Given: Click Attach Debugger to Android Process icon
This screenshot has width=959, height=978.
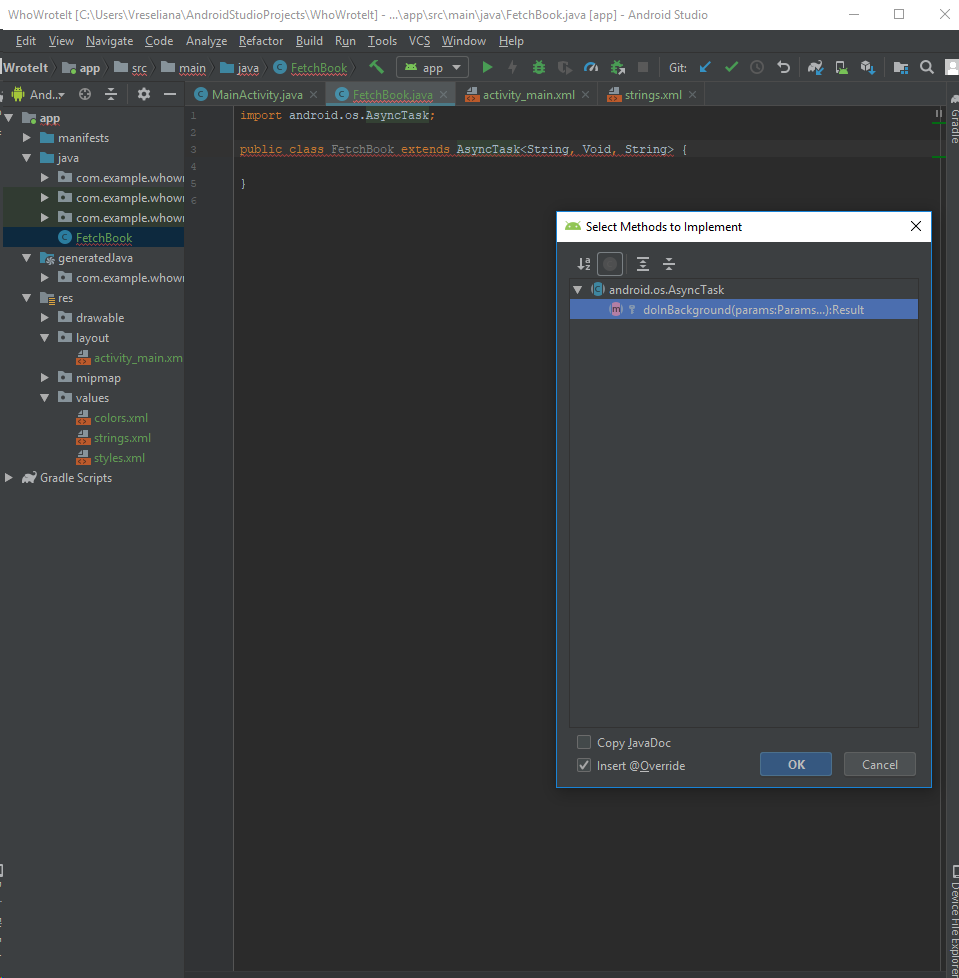Looking at the screenshot, I should (x=617, y=67).
